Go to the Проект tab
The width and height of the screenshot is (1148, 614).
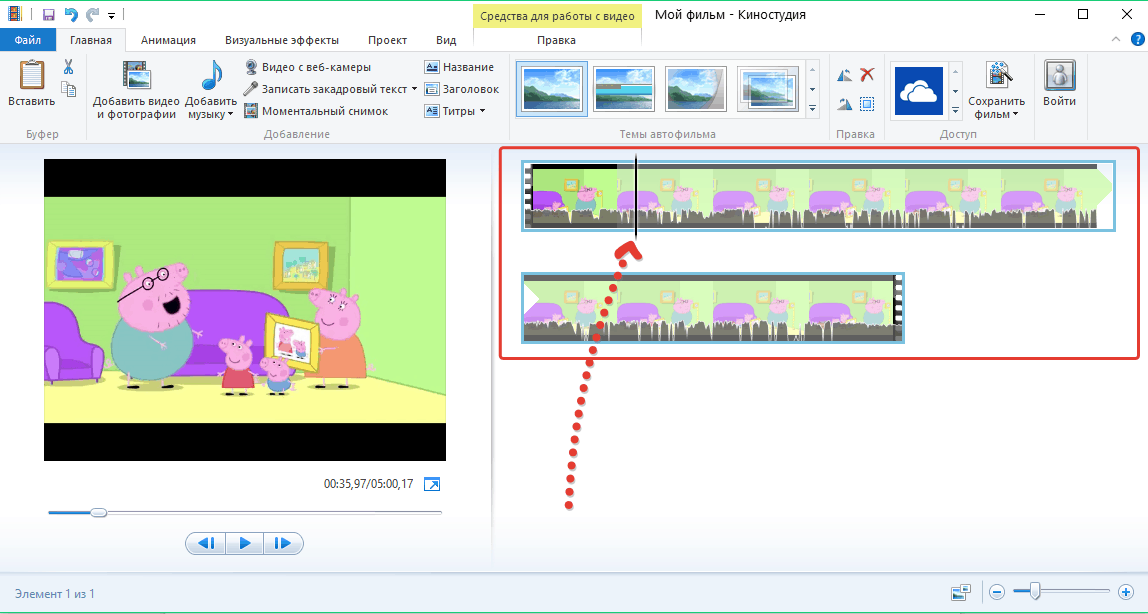pos(387,40)
